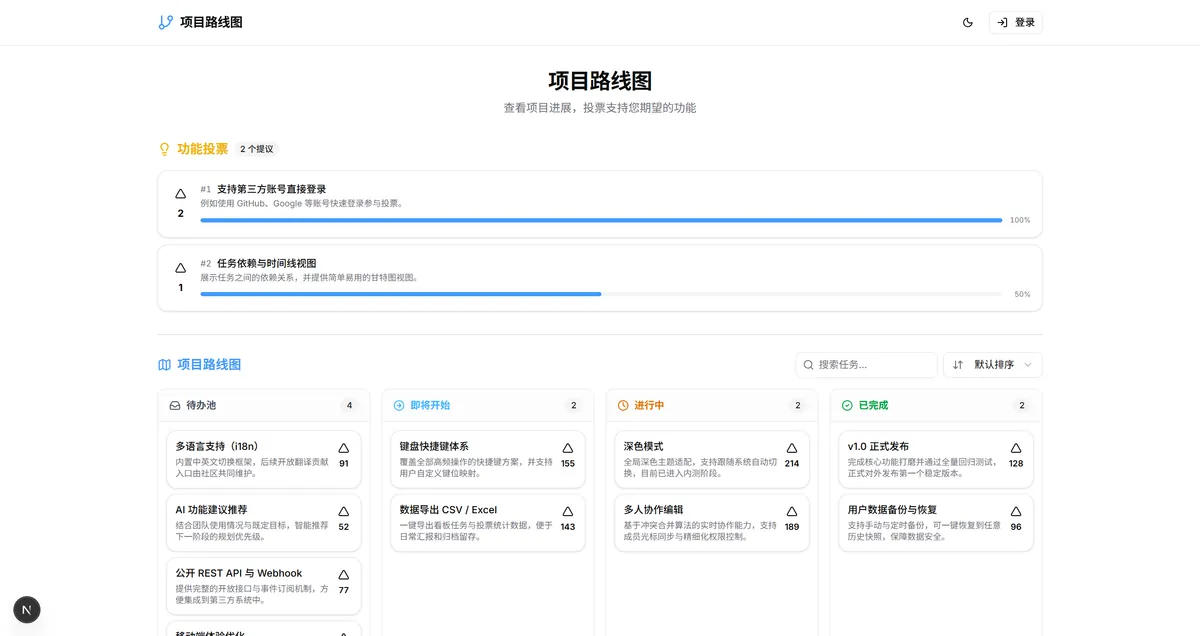Click the lightbulb icon beside 功能投票

[165, 149]
